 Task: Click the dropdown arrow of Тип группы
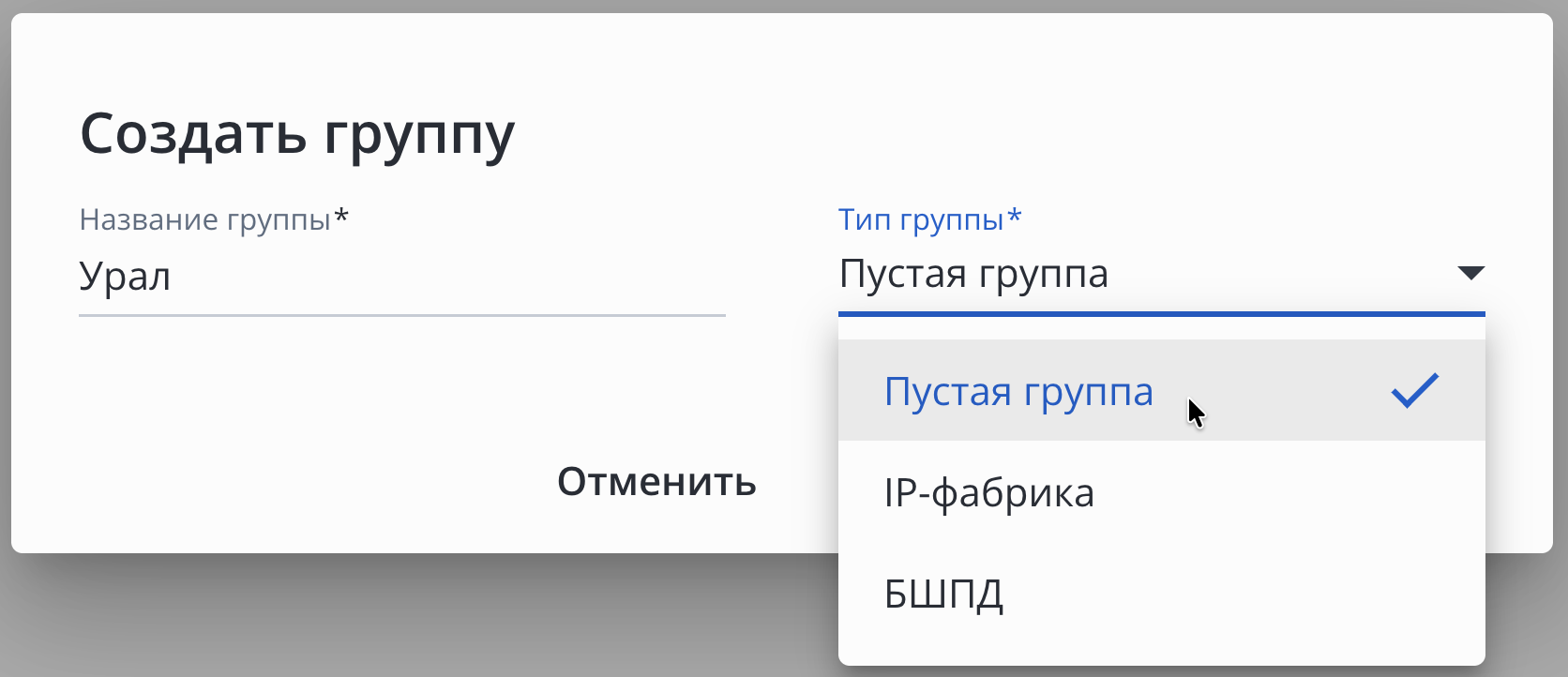point(1470,273)
